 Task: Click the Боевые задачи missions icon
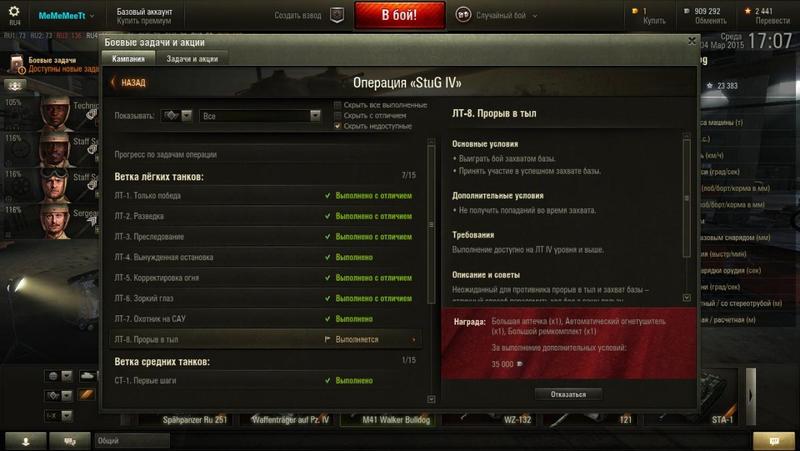click(x=17, y=64)
